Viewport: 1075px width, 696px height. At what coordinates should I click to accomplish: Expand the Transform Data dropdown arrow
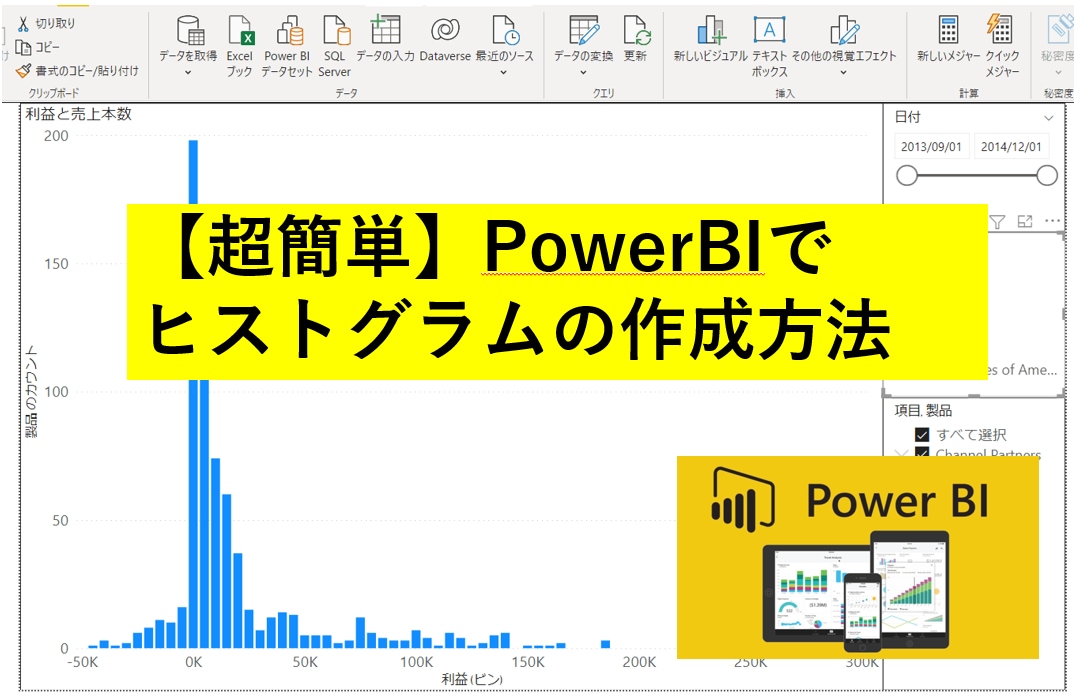(583, 72)
